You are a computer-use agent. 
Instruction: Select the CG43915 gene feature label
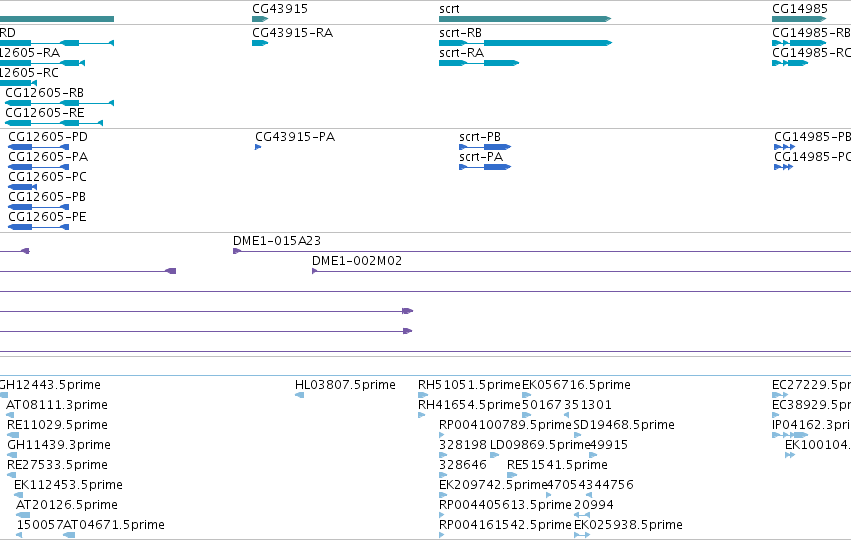point(280,9)
